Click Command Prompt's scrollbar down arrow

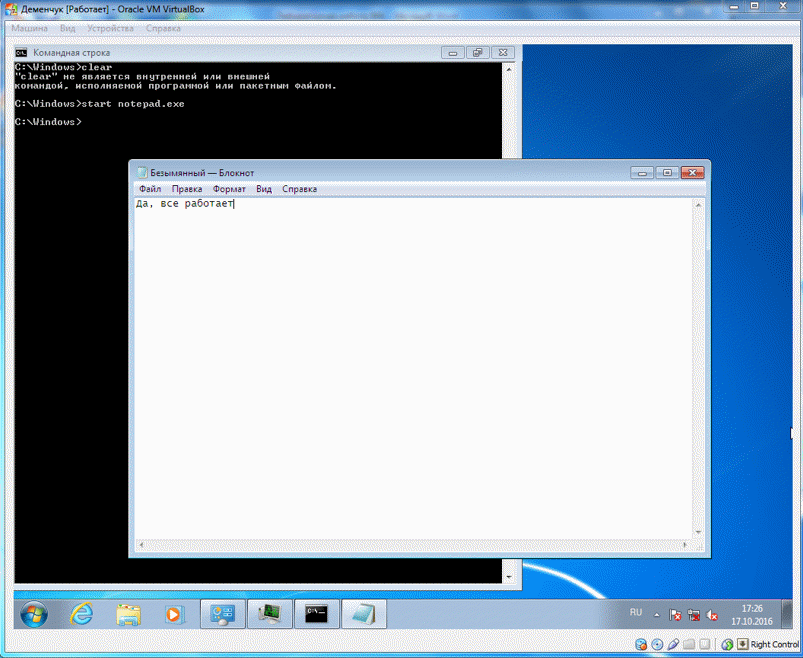point(511,577)
